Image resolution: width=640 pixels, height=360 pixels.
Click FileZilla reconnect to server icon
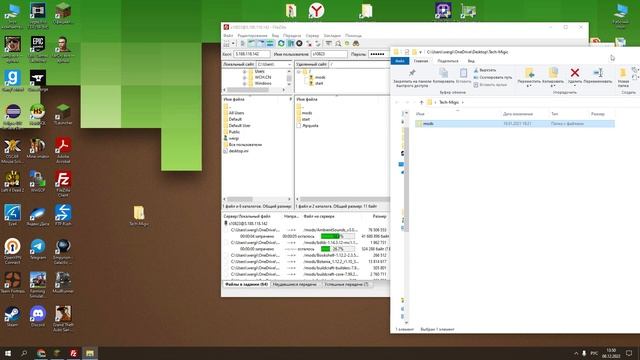[318, 43]
